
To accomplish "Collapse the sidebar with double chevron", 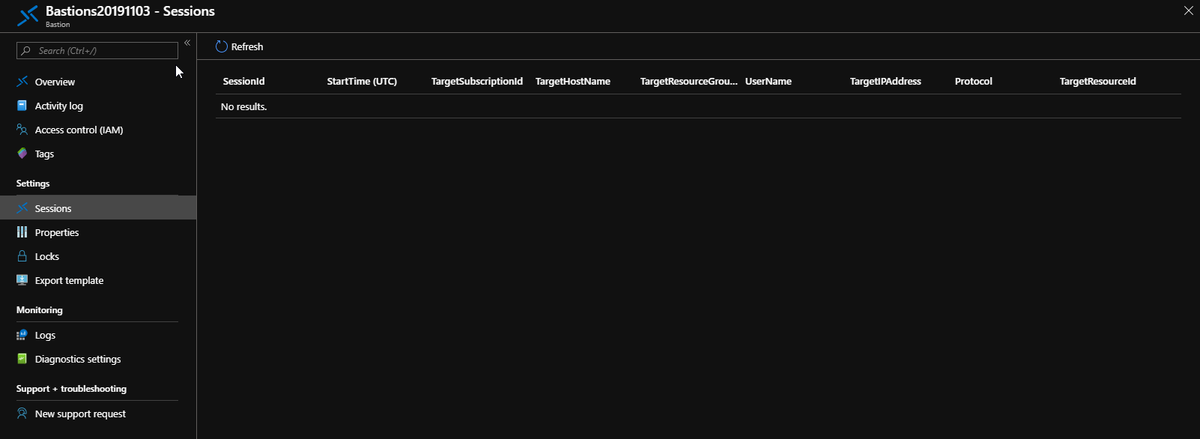I will [187, 42].
